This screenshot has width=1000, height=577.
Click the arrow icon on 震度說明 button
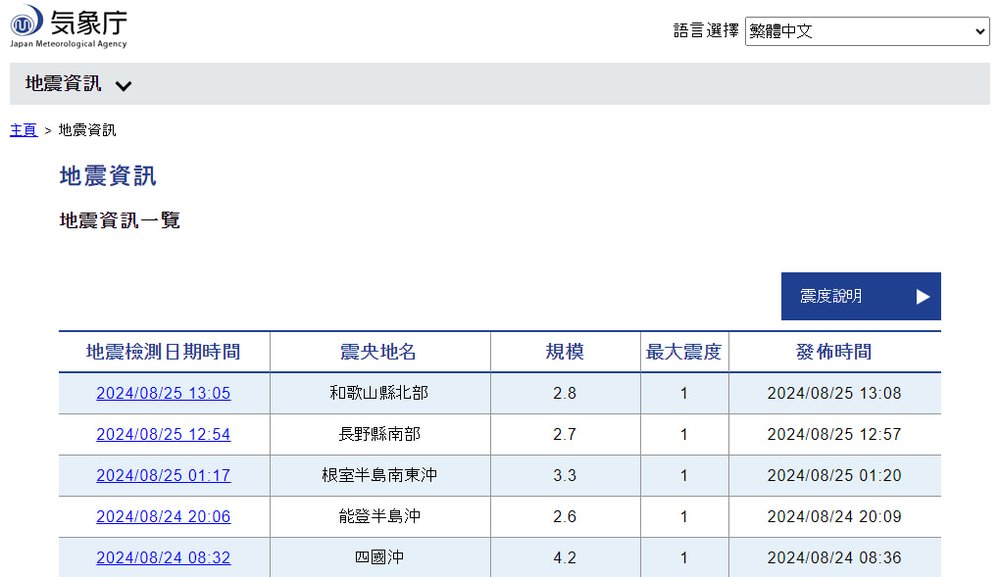[x=922, y=296]
